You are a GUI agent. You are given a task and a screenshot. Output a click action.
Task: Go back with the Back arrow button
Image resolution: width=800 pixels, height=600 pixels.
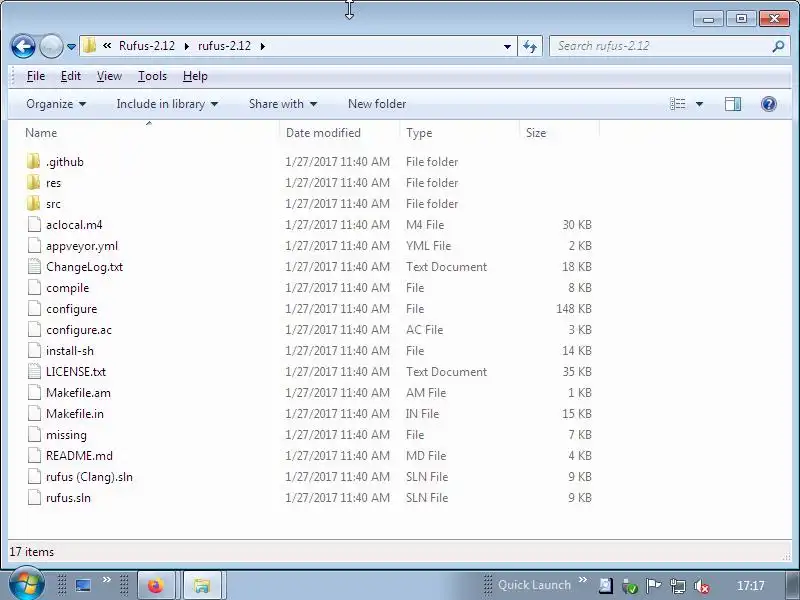(23, 46)
